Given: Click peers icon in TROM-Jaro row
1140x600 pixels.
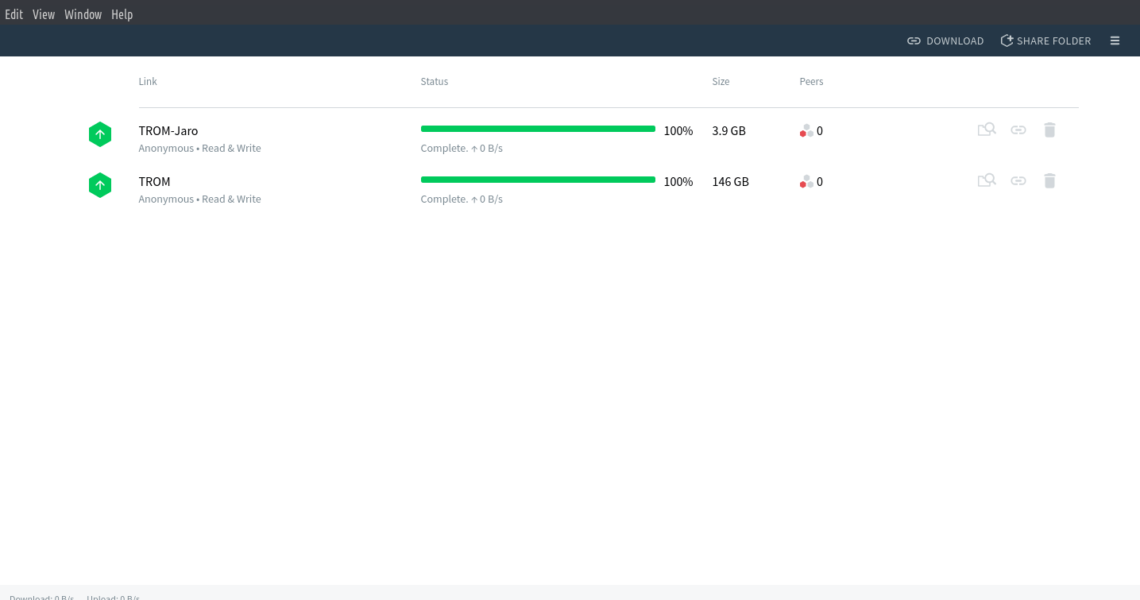Looking at the screenshot, I should pos(806,131).
